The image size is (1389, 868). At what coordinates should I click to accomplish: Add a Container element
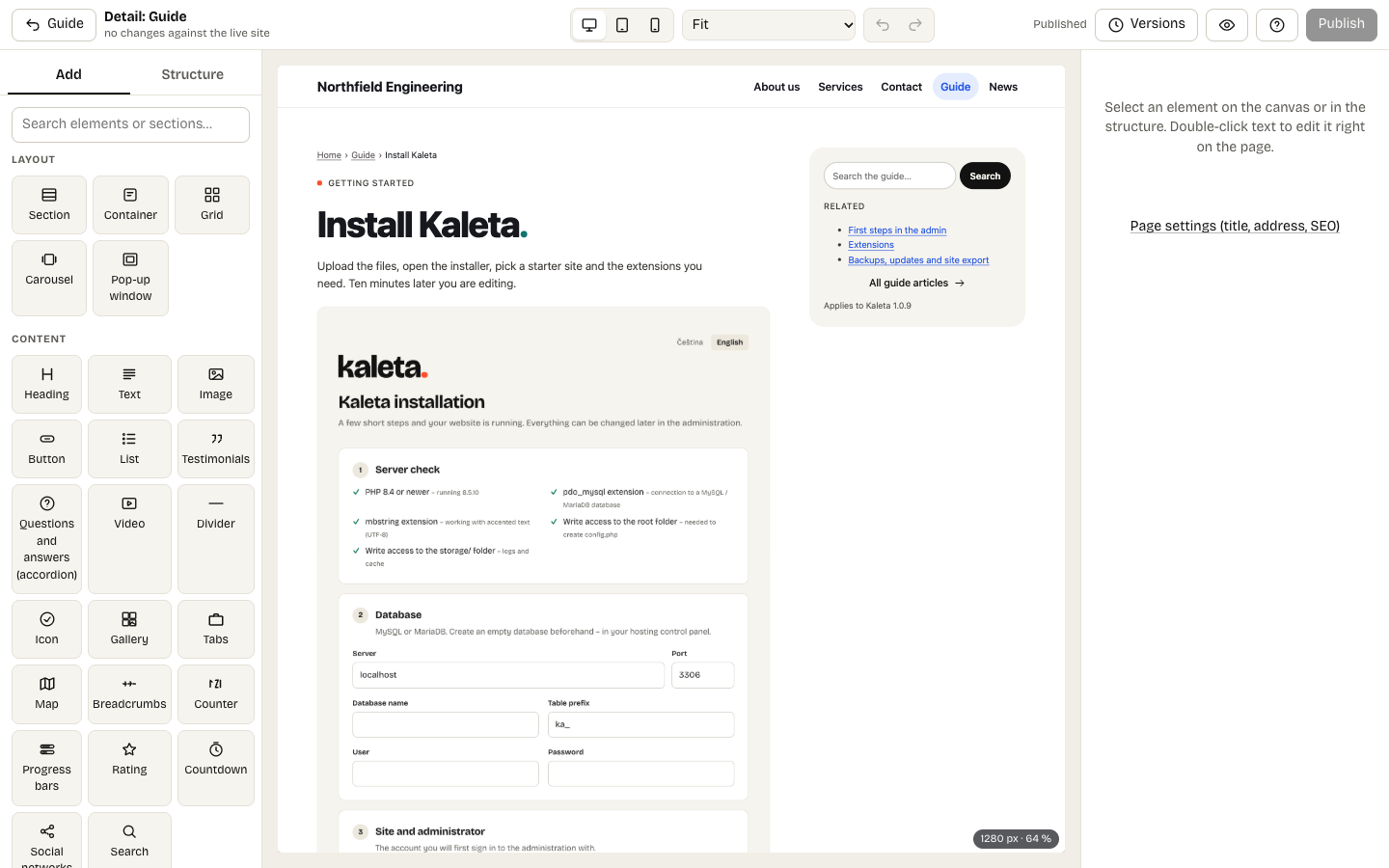click(x=130, y=204)
